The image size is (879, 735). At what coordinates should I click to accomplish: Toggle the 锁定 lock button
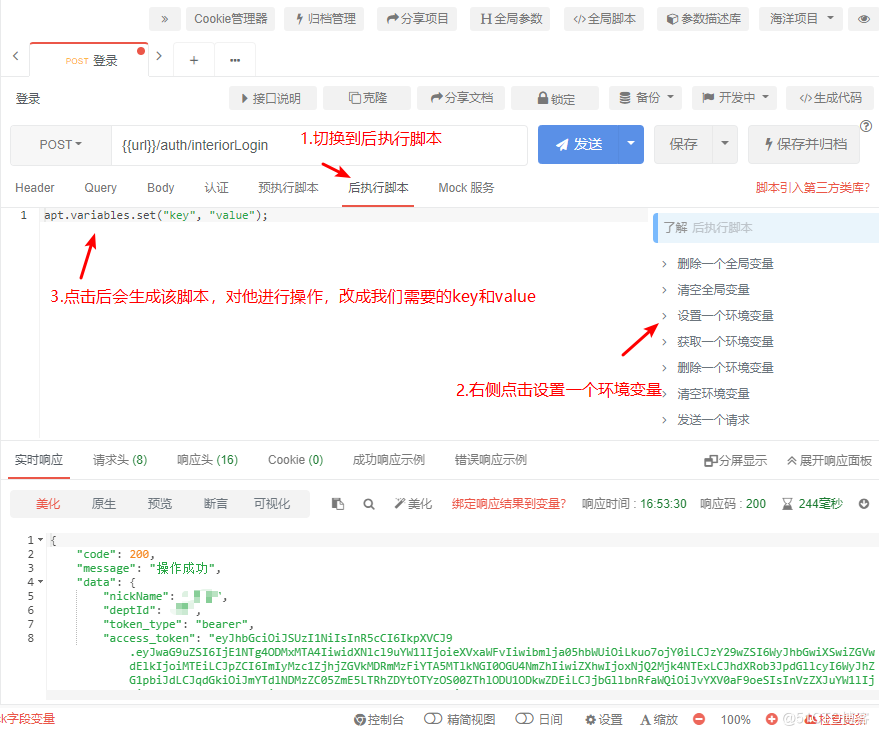[x=556, y=98]
